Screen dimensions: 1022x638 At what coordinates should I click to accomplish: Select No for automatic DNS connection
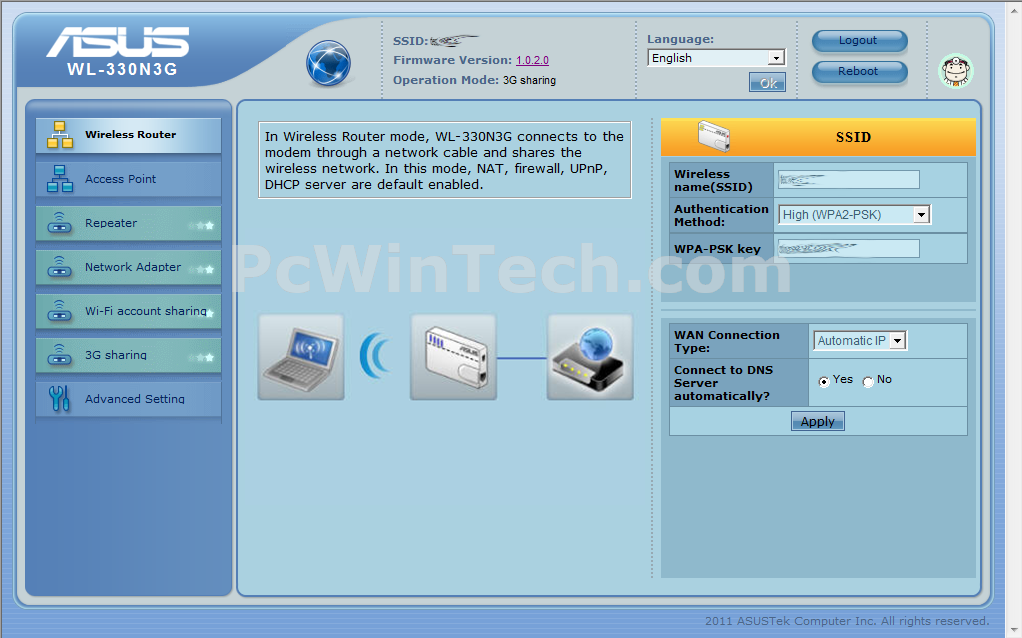tap(868, 381)
